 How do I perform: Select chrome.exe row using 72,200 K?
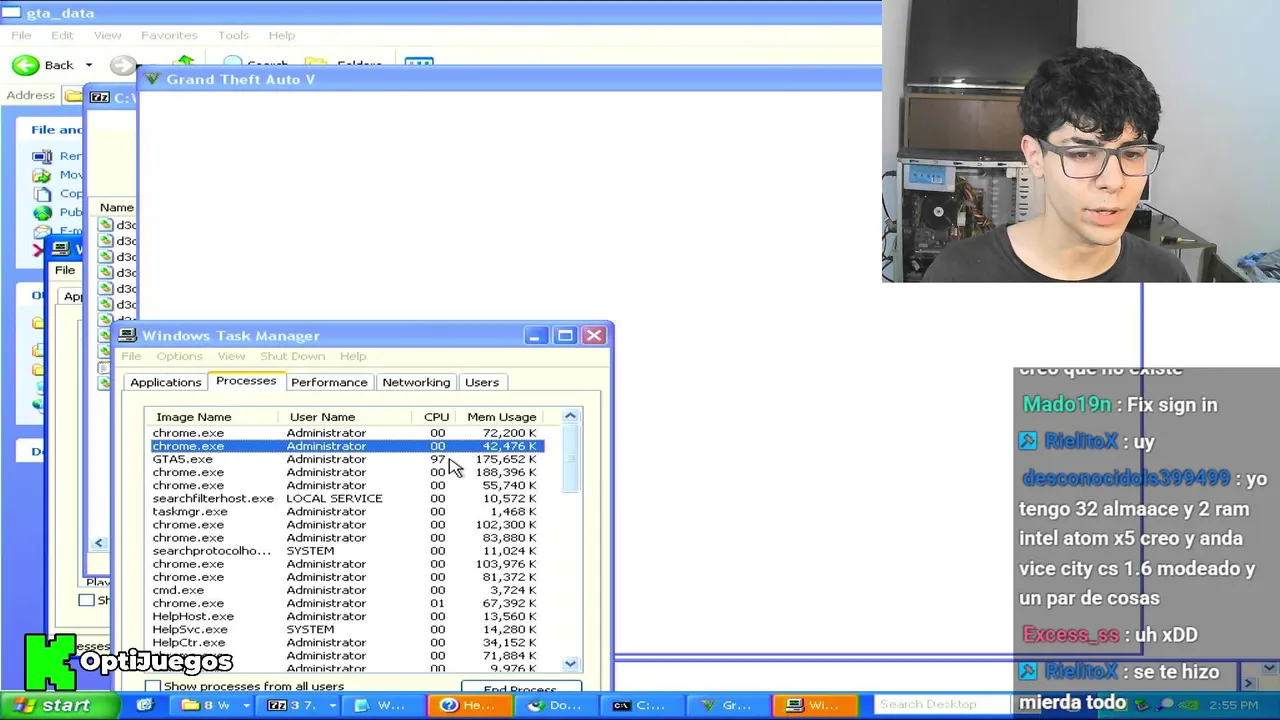pos(345,433)
